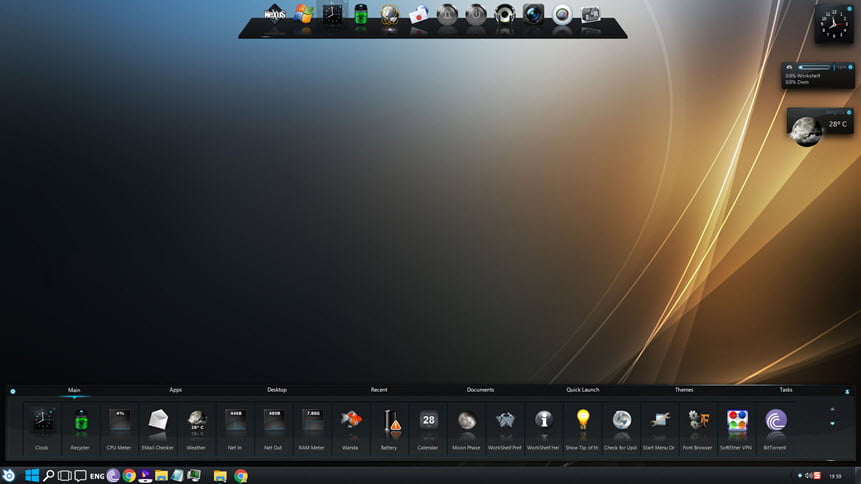The width and height of the screenshot is (861, 484).
Task: Click the Windows flag icon in the dock
Action: (x=303, y=14)
